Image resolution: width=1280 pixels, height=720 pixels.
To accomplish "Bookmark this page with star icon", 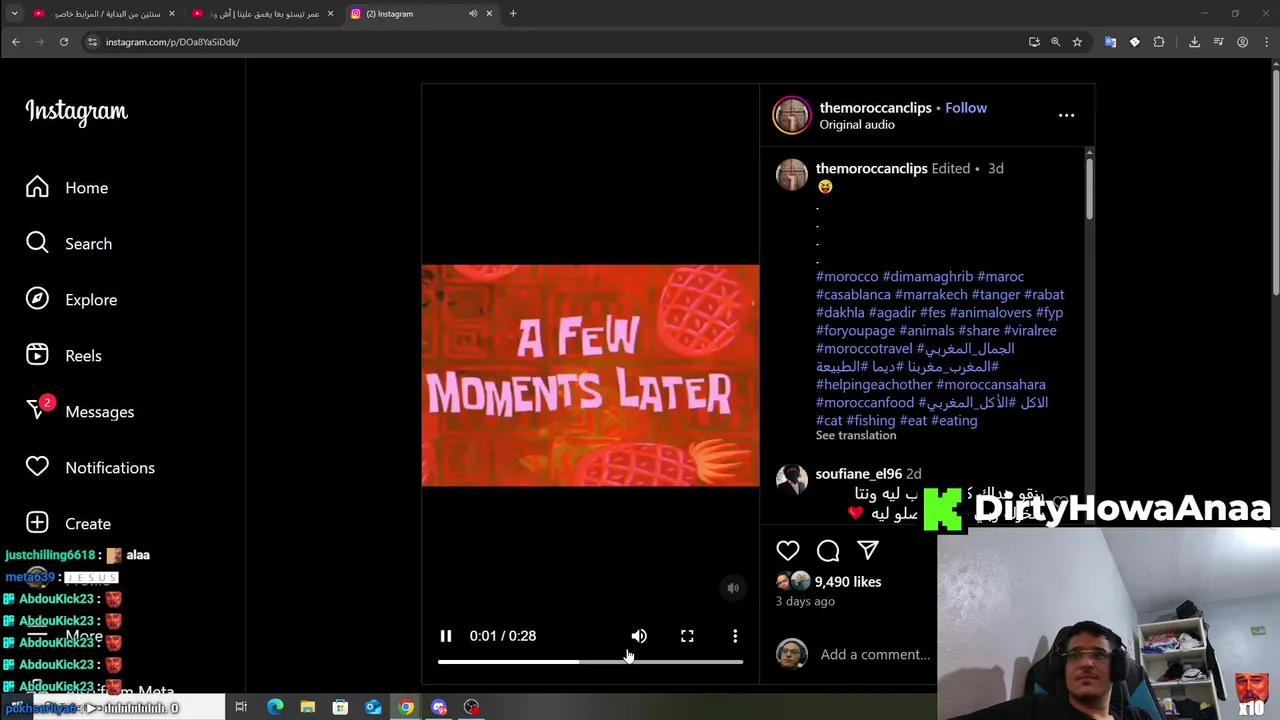I will (x=1077, y=42).
